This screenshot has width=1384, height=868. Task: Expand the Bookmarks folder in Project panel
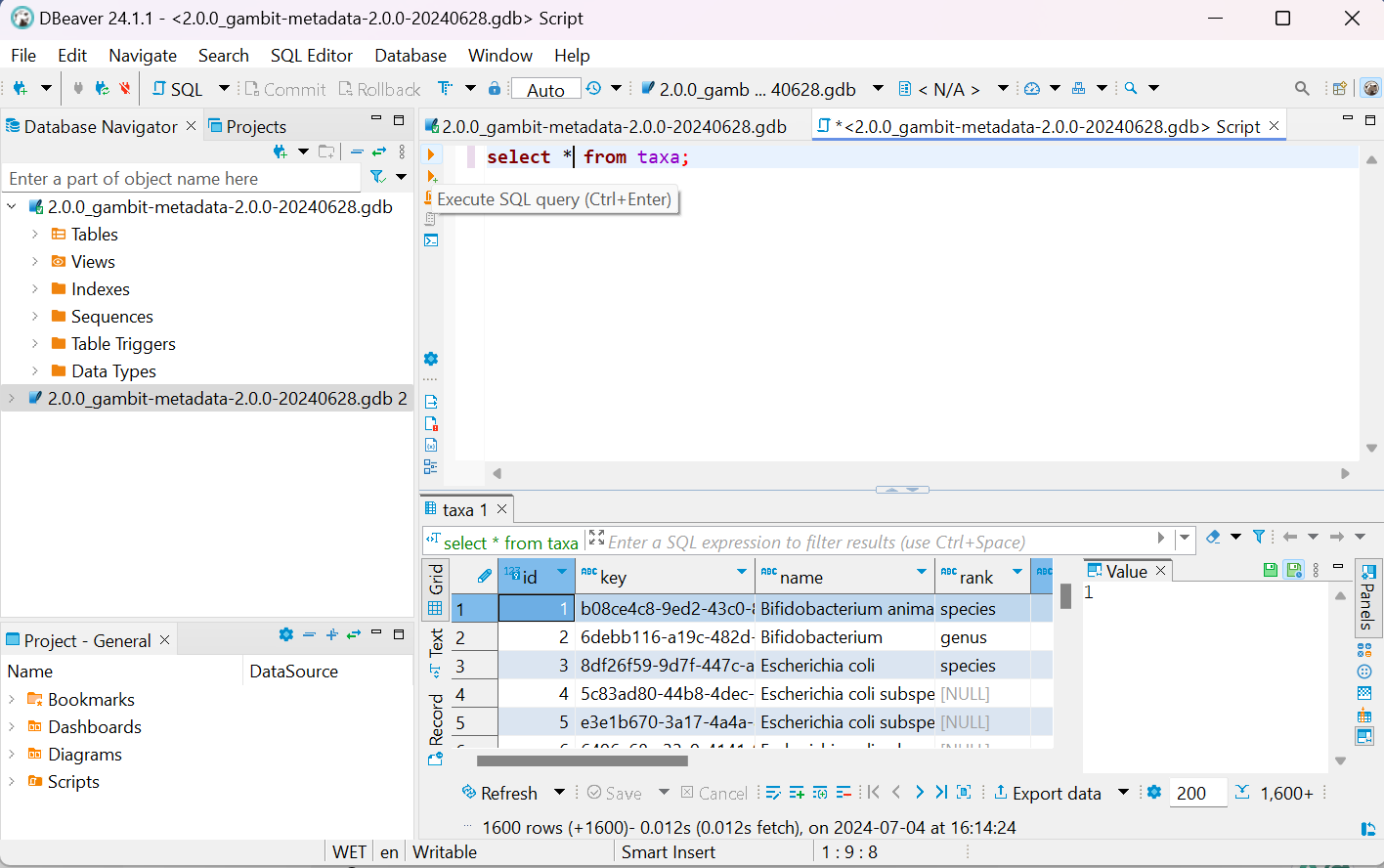(12, 700)
